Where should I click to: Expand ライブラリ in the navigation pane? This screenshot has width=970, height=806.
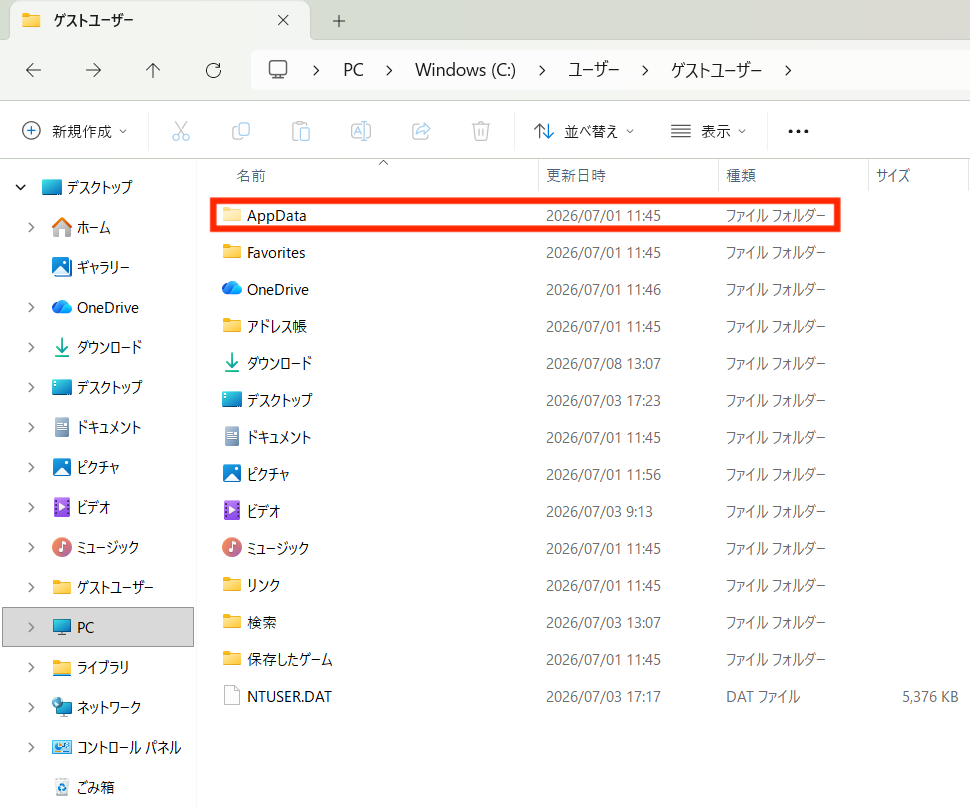pyautogui.click(x=31, y=667)
